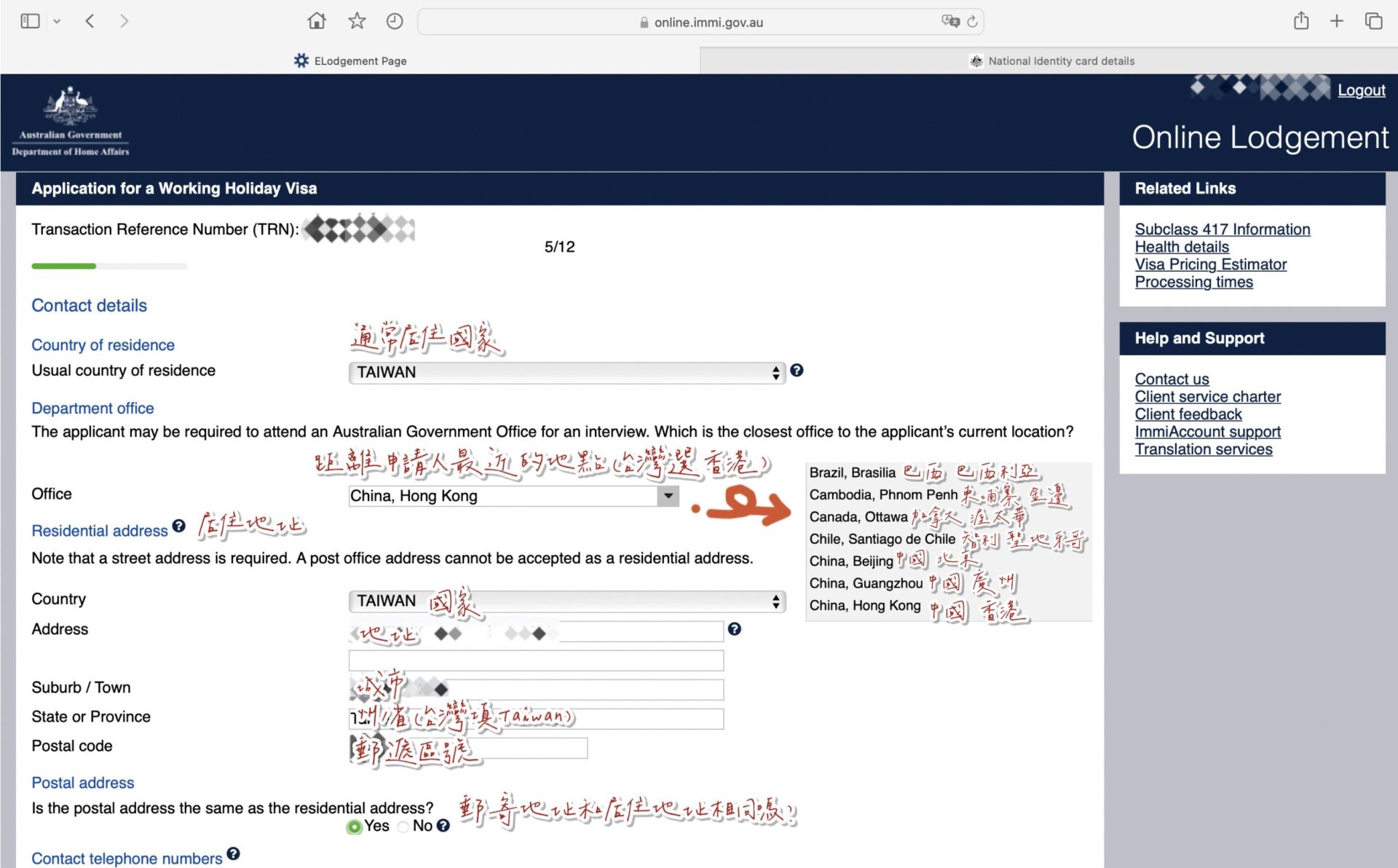1398x868 pixels.
Task: Click the translate icon in address bar
Action: click(x=950, y=21)
